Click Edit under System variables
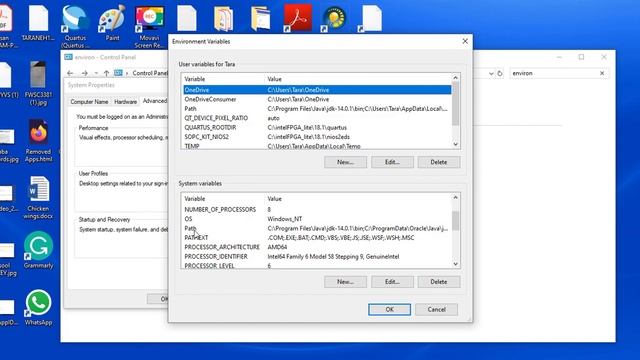 392,282
